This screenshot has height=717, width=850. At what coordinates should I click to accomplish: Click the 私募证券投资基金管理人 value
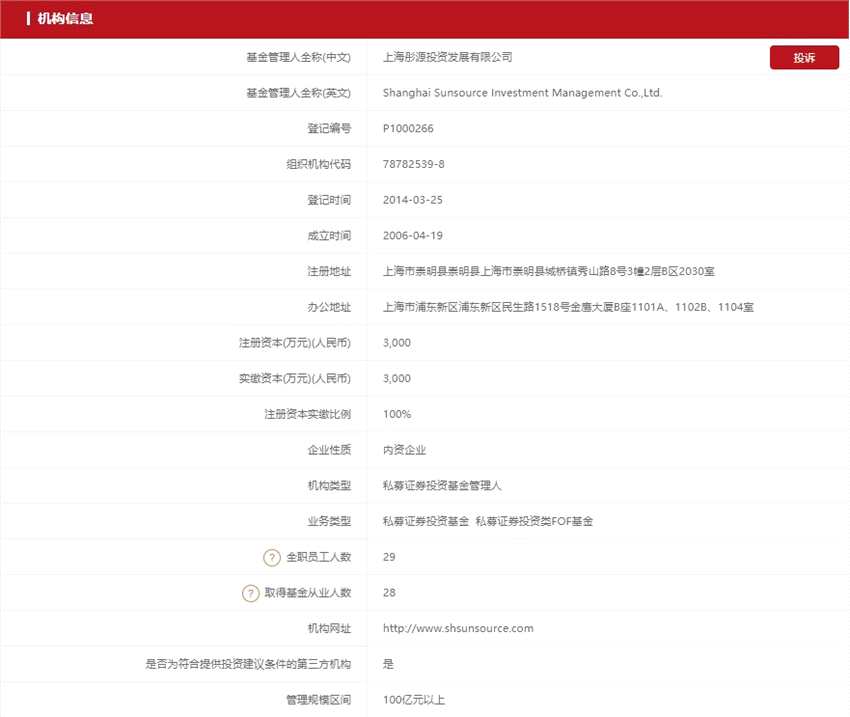[x=442, y=486]
